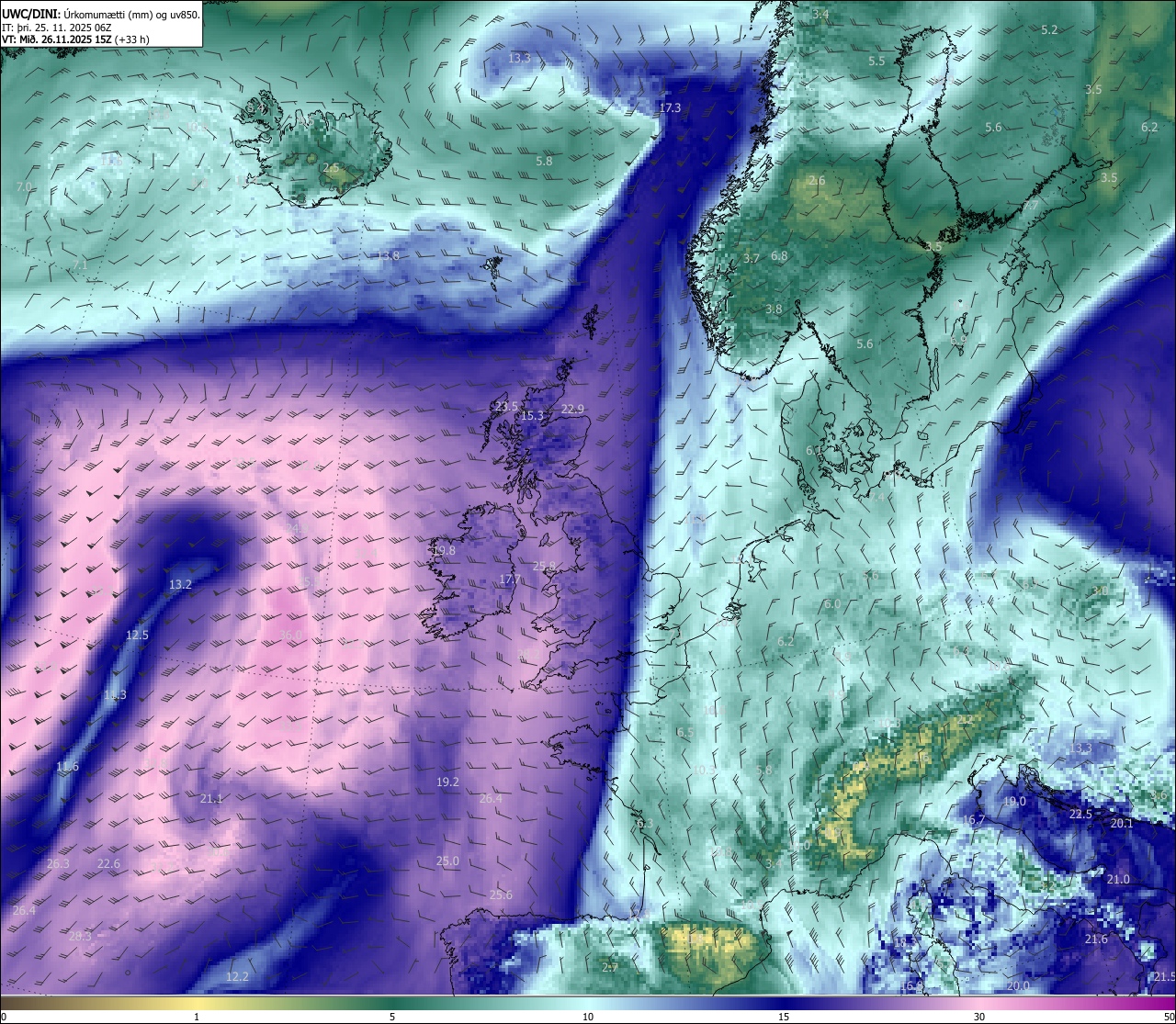
Task: Click the 22.5 value over the Balkans coast
Action: (1081, 815)
